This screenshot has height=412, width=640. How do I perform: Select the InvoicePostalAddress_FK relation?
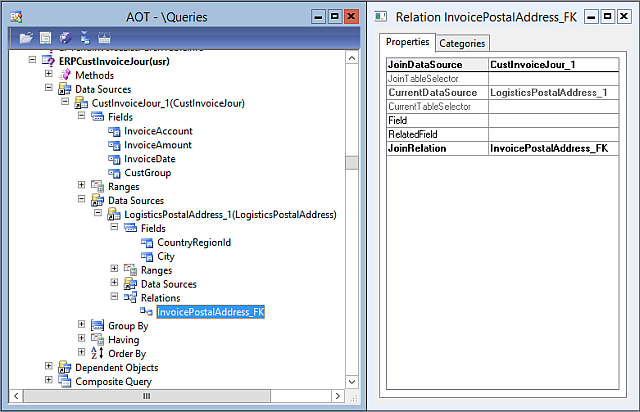coord(210,312)
